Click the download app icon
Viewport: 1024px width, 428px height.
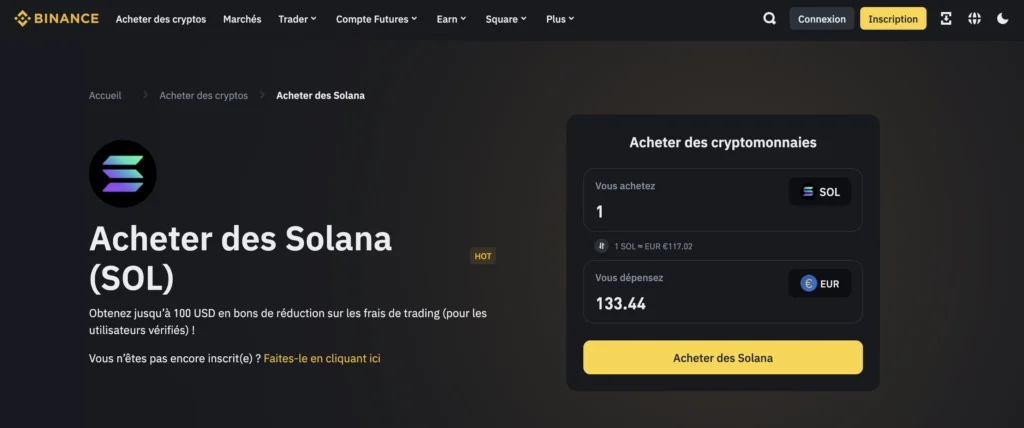click(x=946, y=18)
